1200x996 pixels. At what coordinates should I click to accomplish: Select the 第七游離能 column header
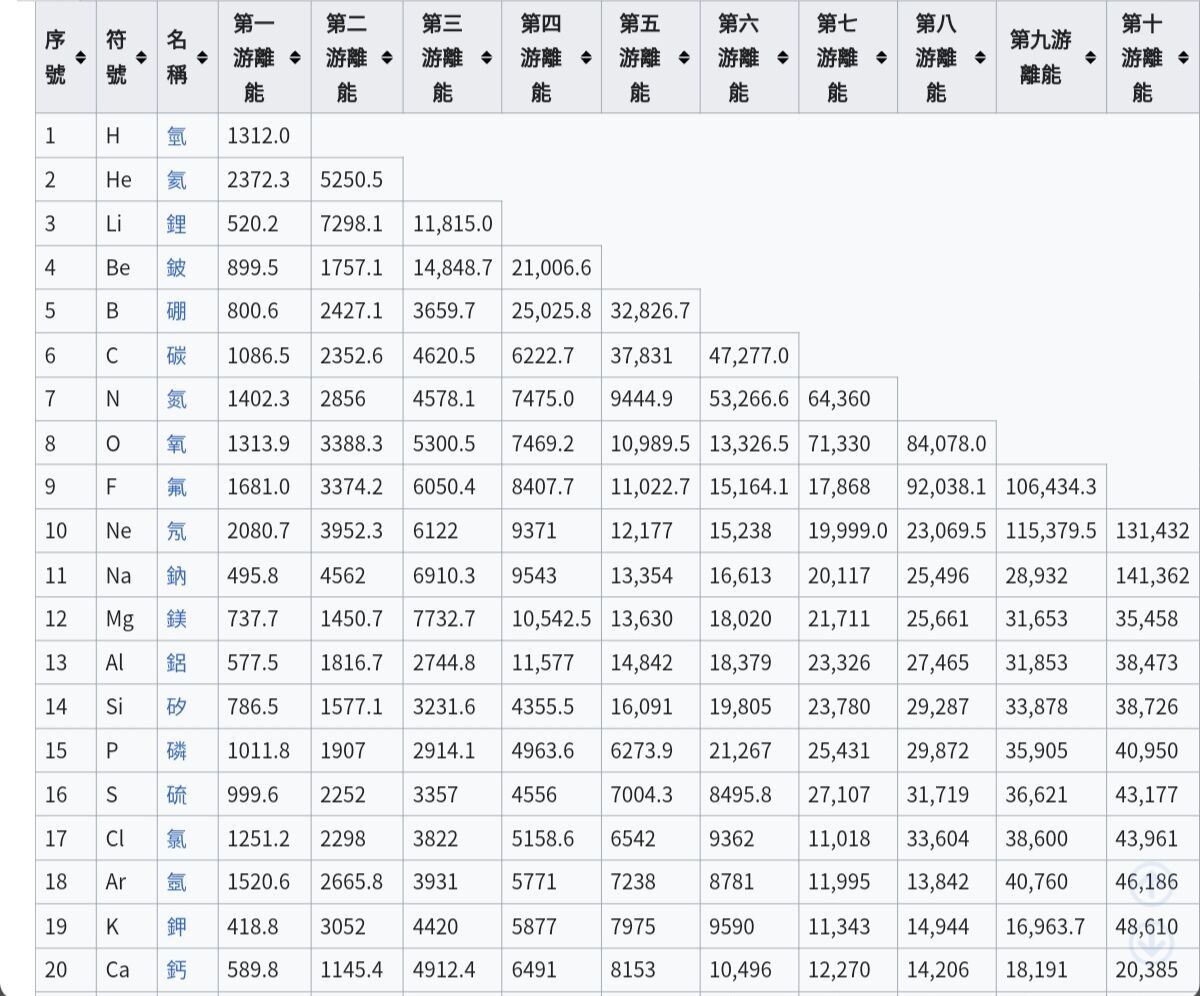point(838,58)
